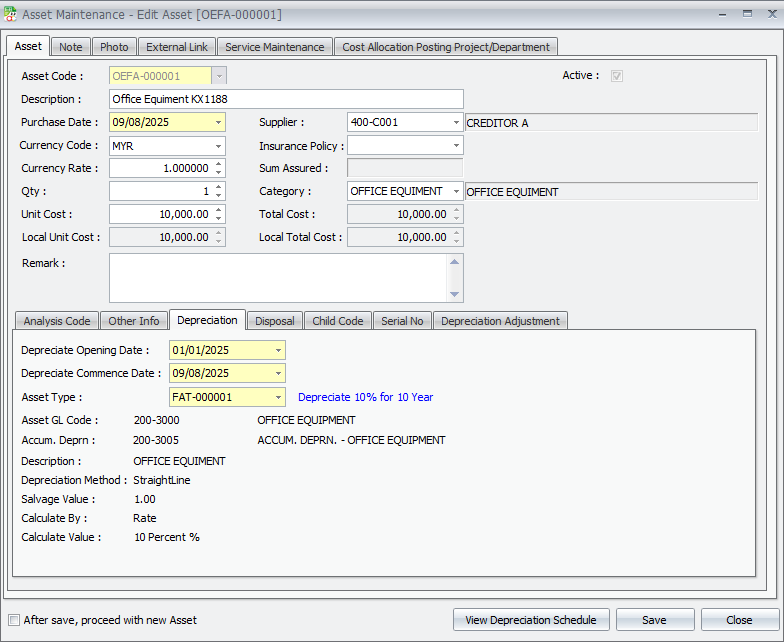Click into the Description field
The width and height of the screenshot is (784, 642).
tap(286, 99)
